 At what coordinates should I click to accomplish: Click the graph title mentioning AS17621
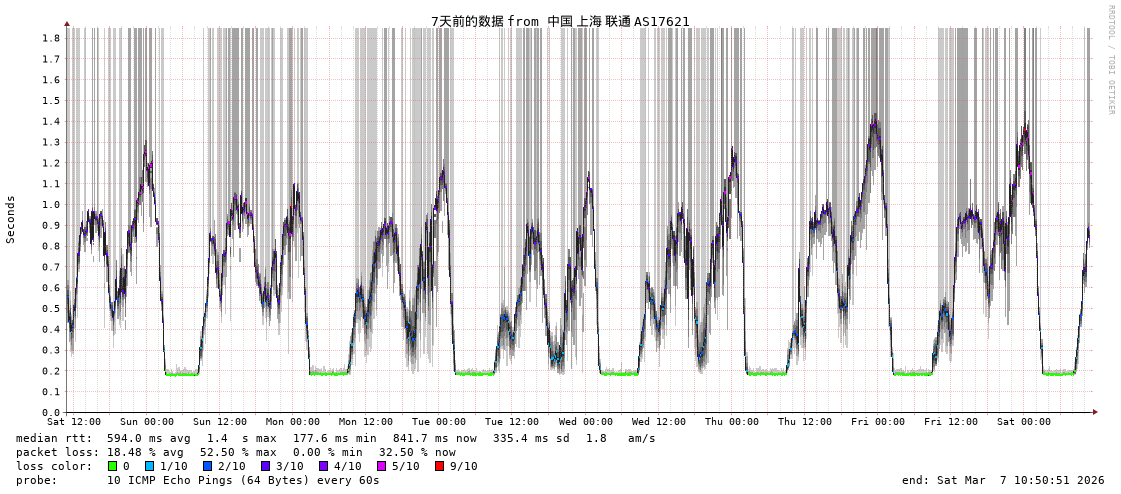tap(560, 21)
